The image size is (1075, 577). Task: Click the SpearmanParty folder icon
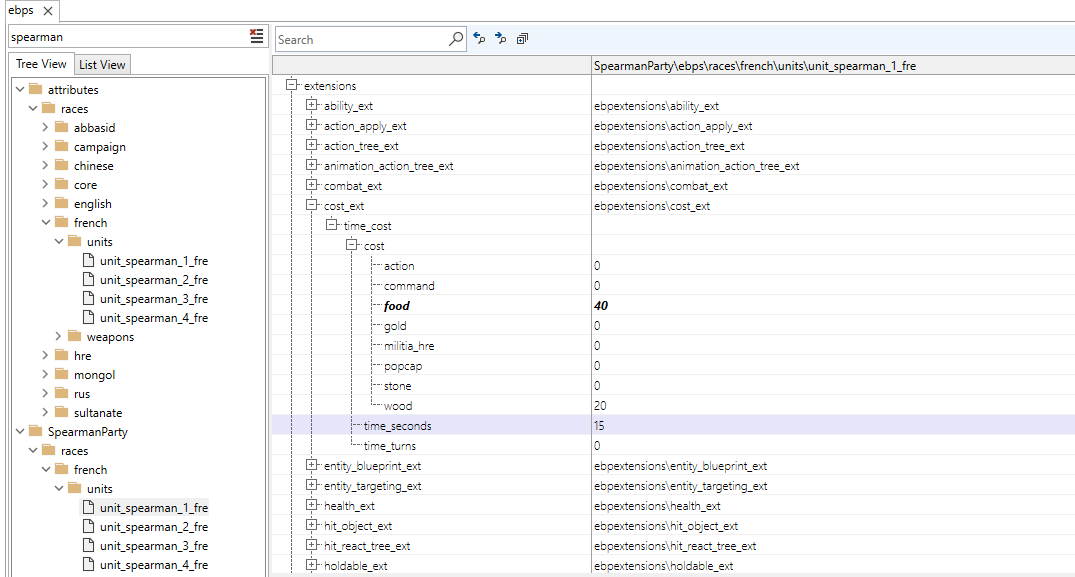(36, 431)
